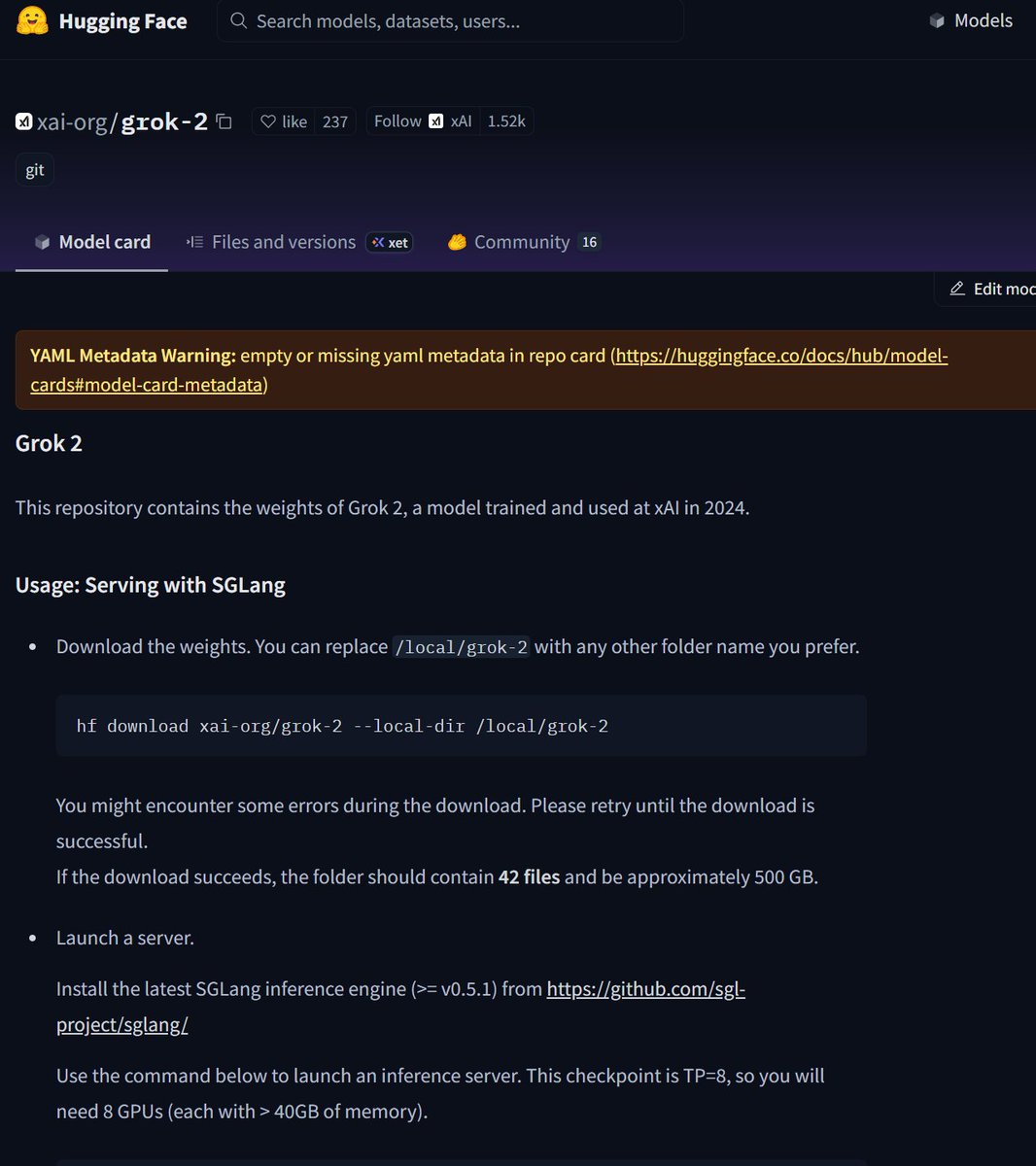Click the search magnifier icon
This screenshot has width=1036, height=1166.
click(x=238, y=20)
